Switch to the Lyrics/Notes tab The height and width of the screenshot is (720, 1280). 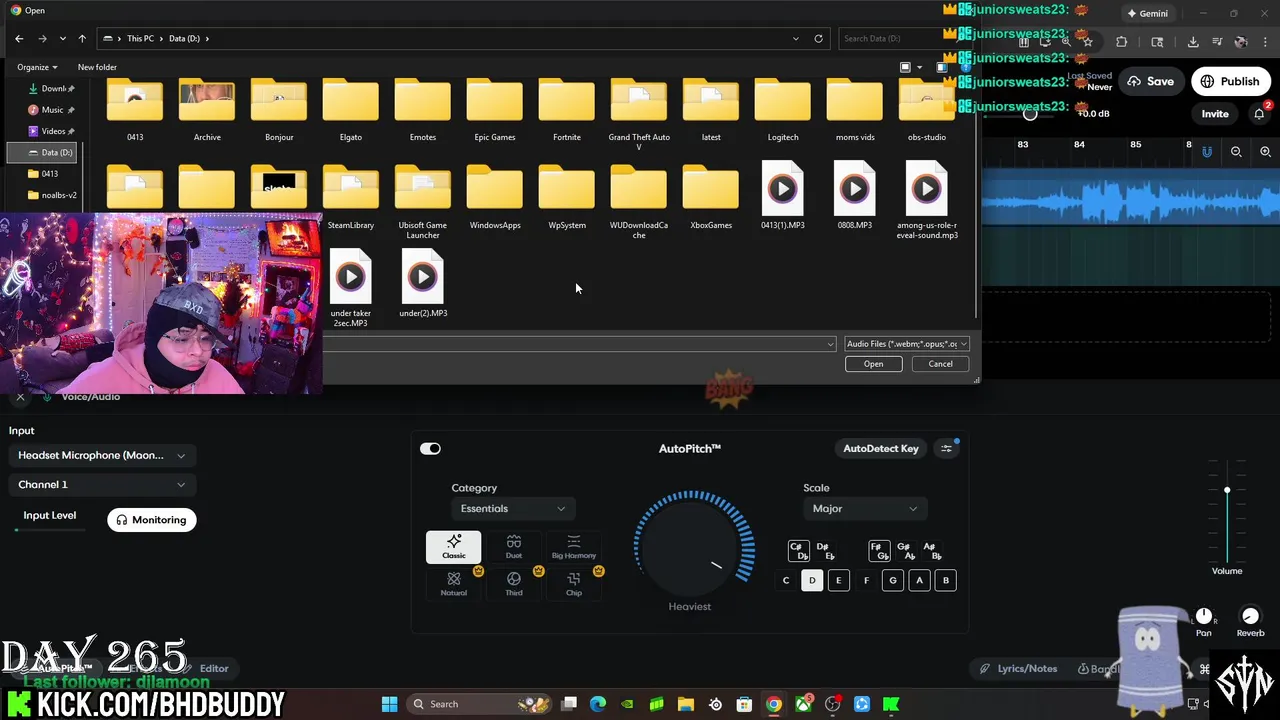(x=1018, y=668)
